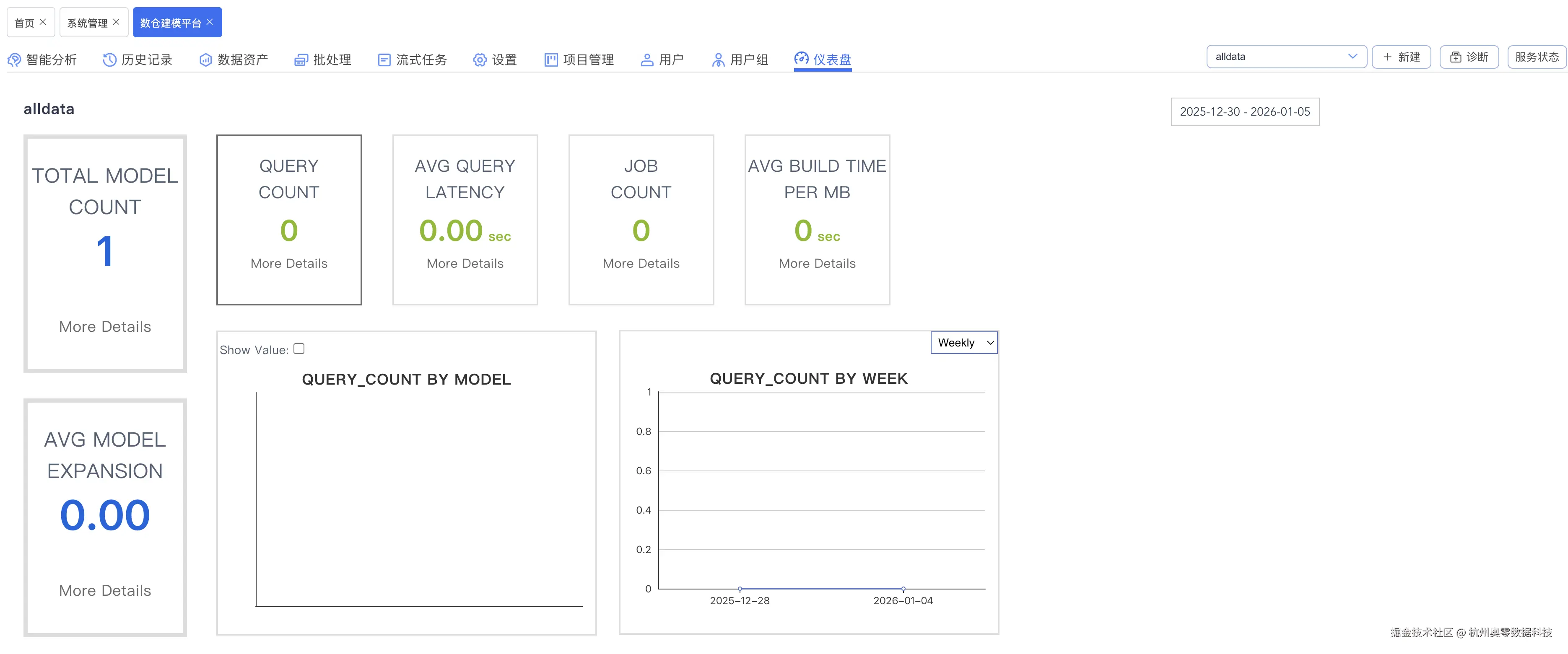The image size is (1568, 654).
Task: Open 设置 using the gear icon
Action: point(480,59)
